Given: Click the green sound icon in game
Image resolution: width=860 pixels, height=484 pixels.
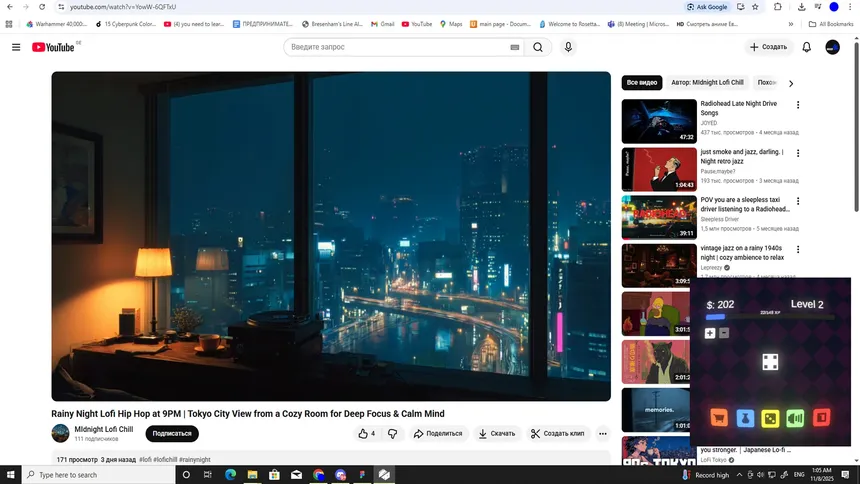Looking at the screenshot, I should tap(796, 418).
